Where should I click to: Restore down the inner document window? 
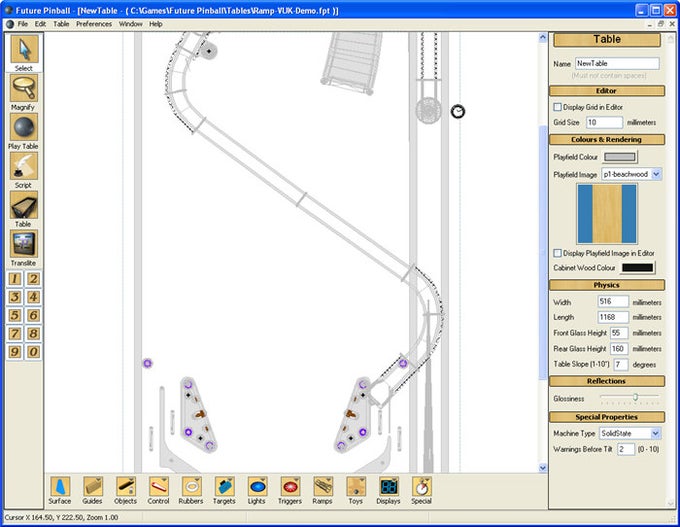[x=661, y=24]
